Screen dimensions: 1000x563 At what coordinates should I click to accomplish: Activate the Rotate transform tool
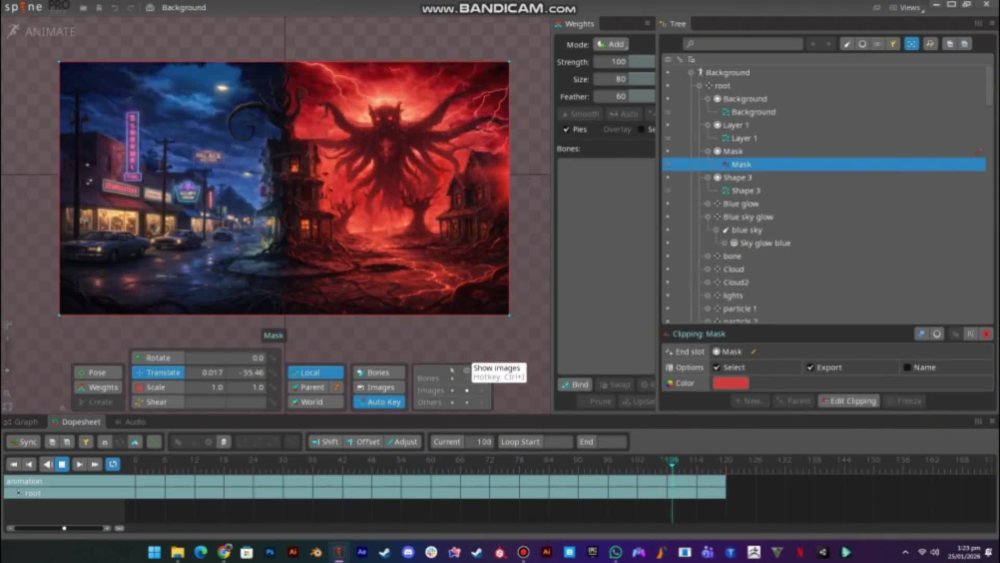pos(158,358)
